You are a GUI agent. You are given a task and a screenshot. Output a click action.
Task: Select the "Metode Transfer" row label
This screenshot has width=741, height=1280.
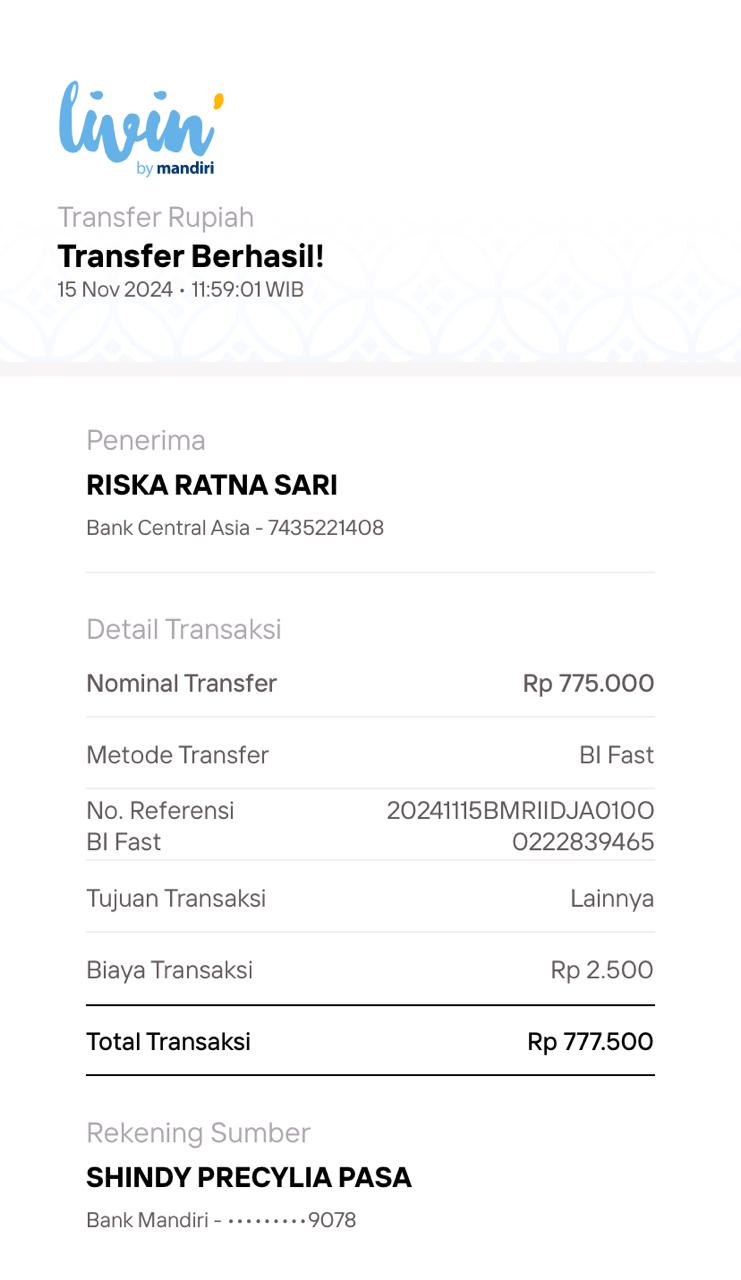[x=177, y=755]
